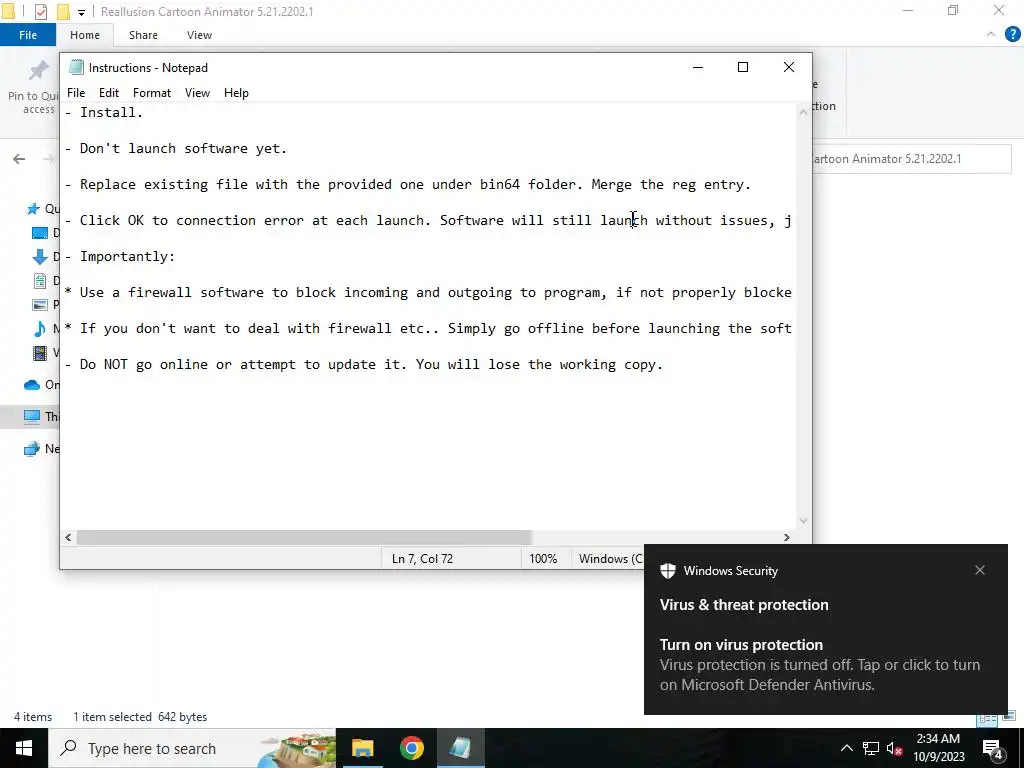Click properties checkmark icon in Explorer title bar

click(40, 12)
